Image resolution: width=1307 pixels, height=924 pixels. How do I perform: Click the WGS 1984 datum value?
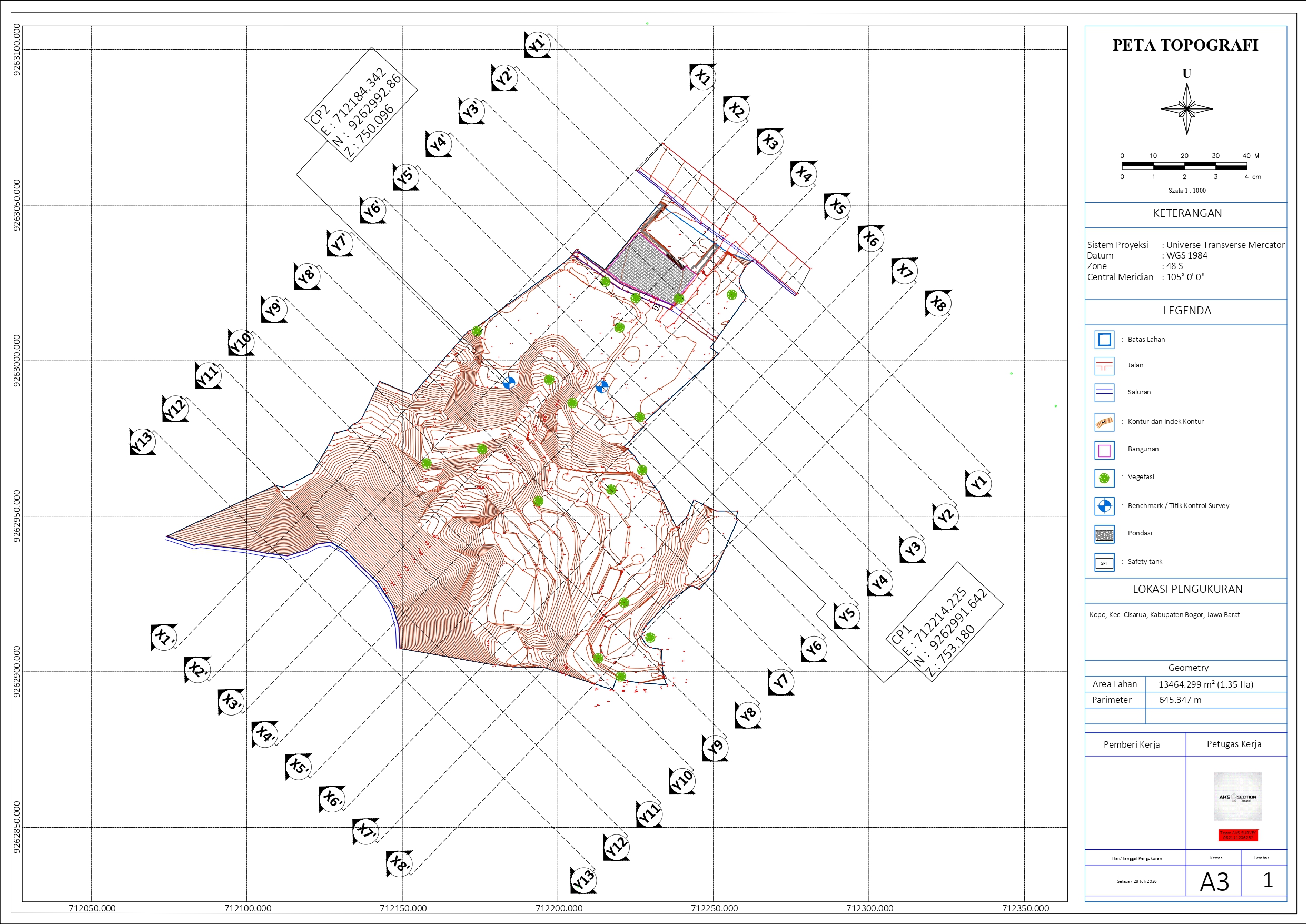(x=1186, y=256)
